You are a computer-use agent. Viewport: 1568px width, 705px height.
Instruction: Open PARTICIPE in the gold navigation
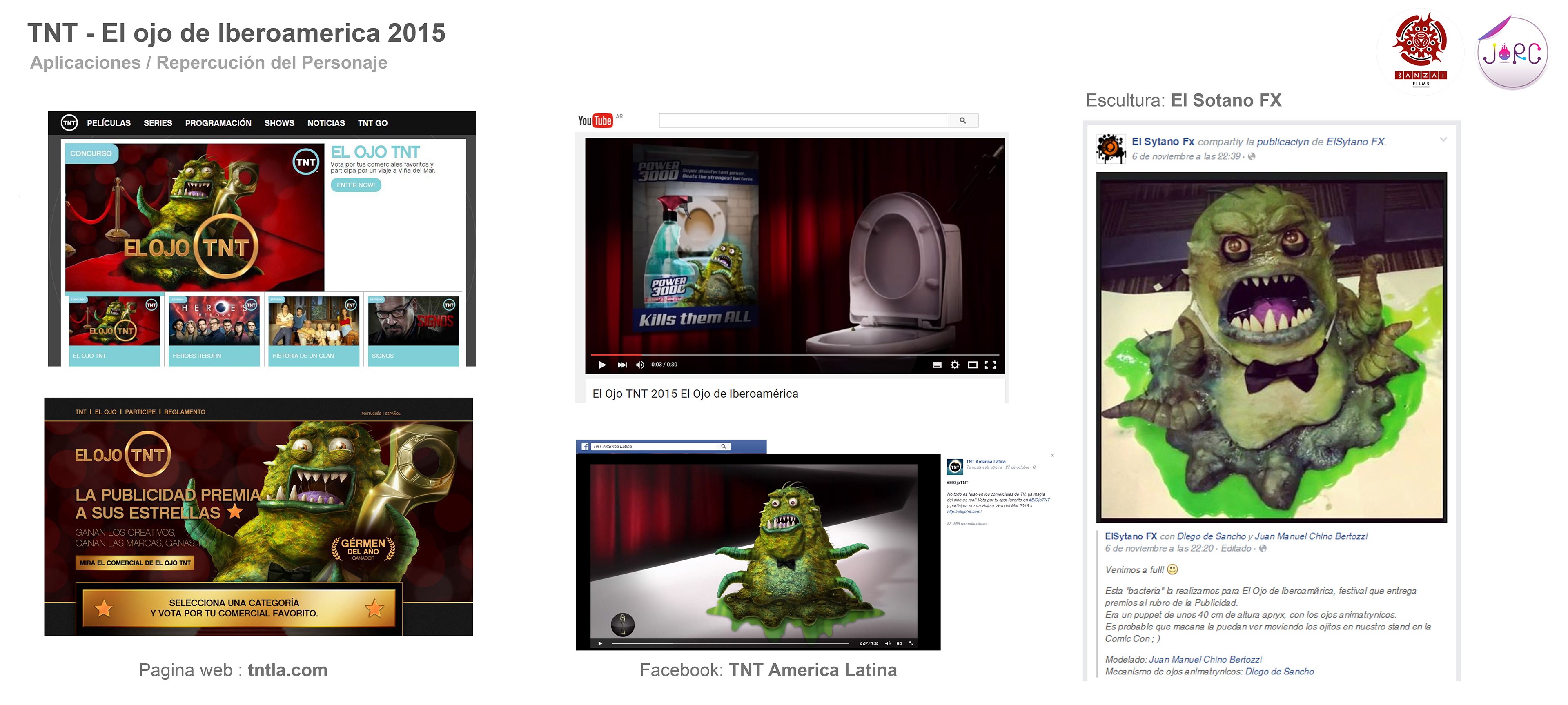pyautogui.click(x=140, y=412)
